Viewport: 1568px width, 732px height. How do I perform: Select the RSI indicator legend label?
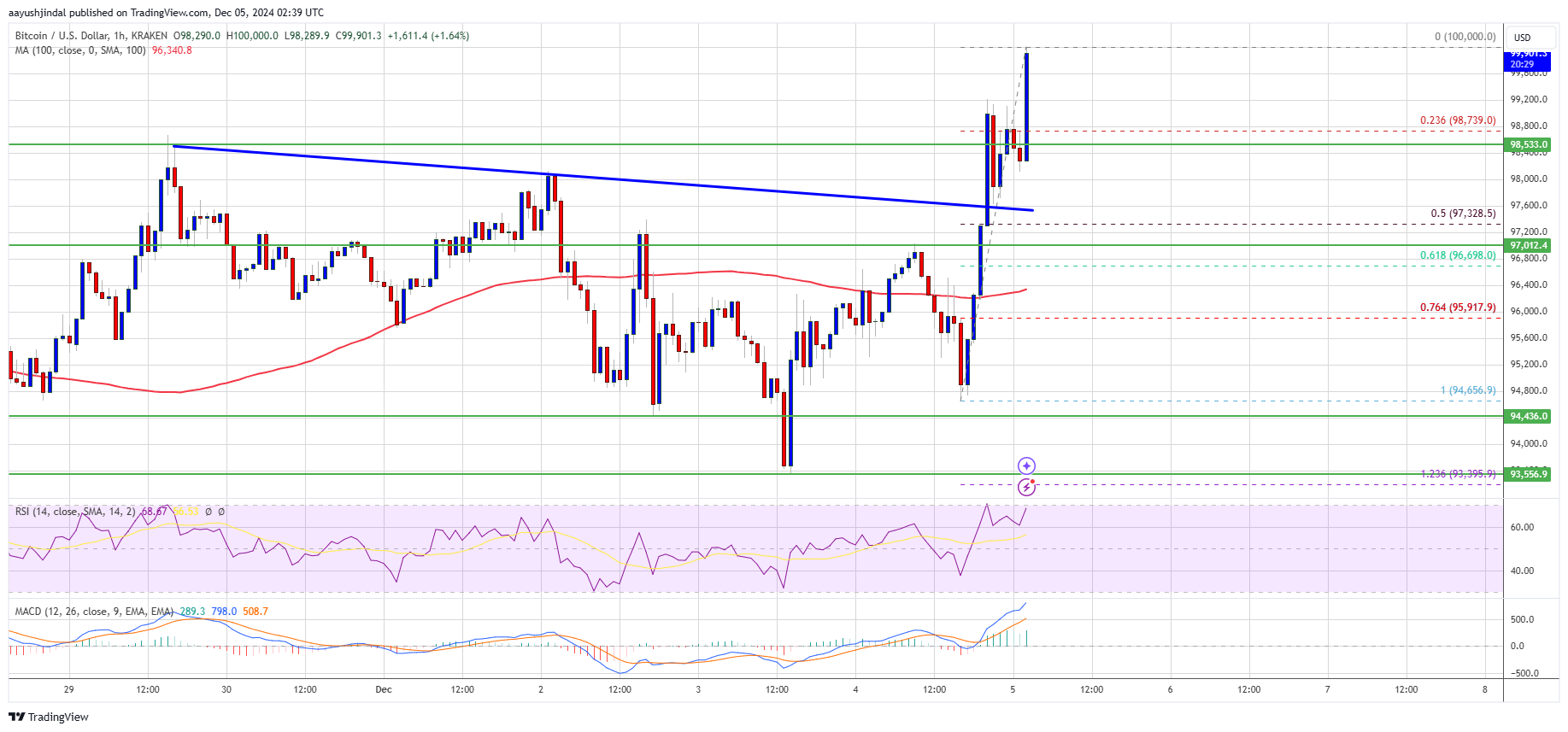(75, 512)
